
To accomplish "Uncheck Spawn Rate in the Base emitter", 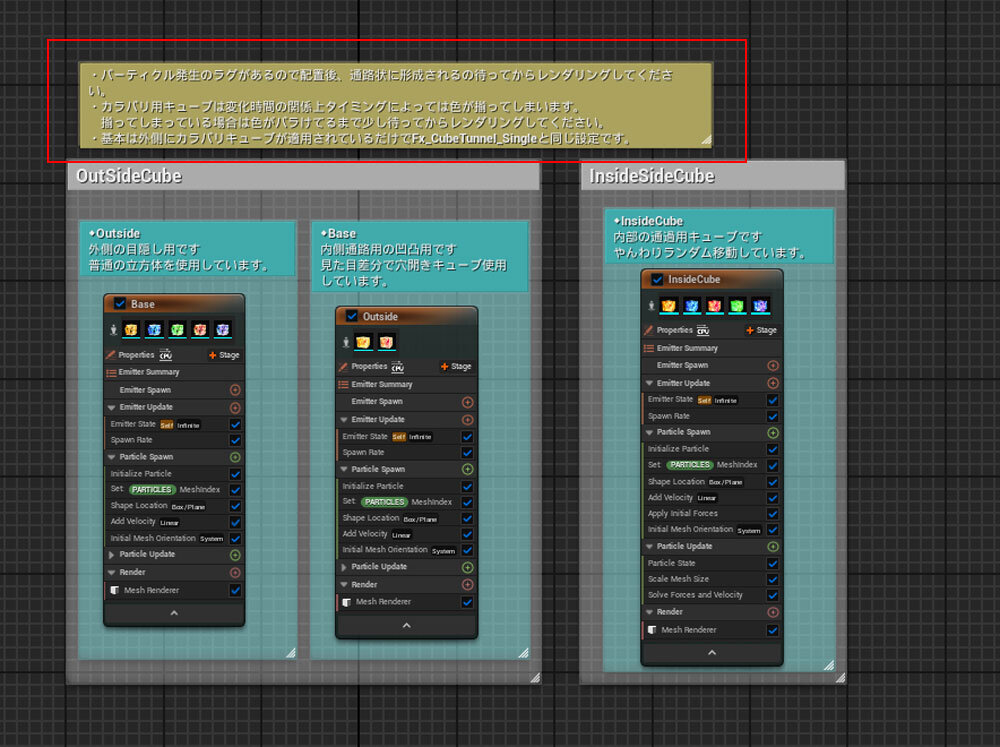I will [x=235, y=440].
